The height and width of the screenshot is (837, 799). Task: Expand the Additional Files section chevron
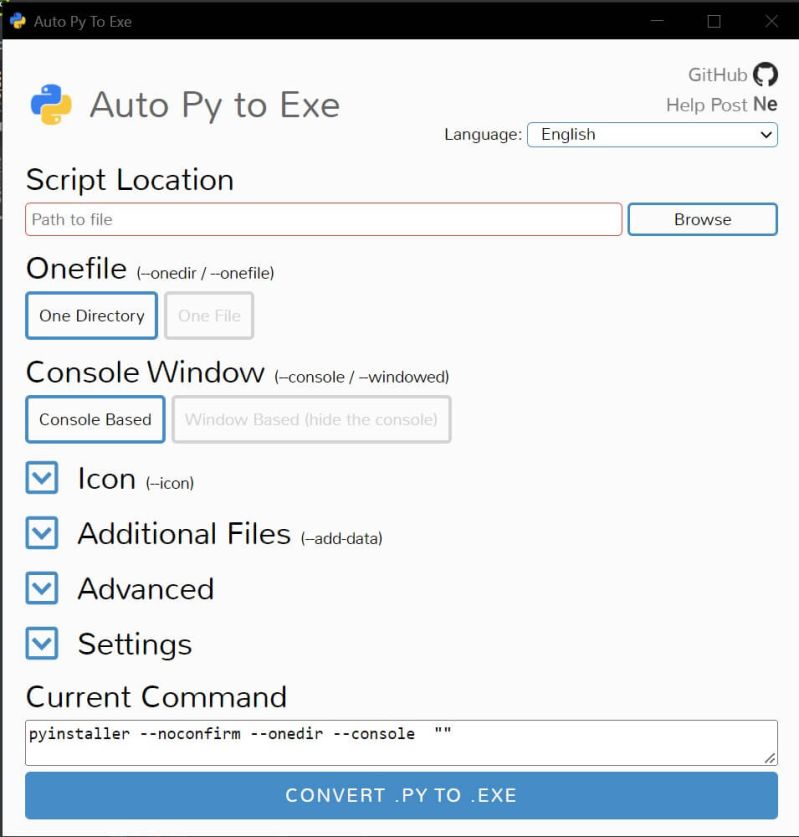coord(42,533)
